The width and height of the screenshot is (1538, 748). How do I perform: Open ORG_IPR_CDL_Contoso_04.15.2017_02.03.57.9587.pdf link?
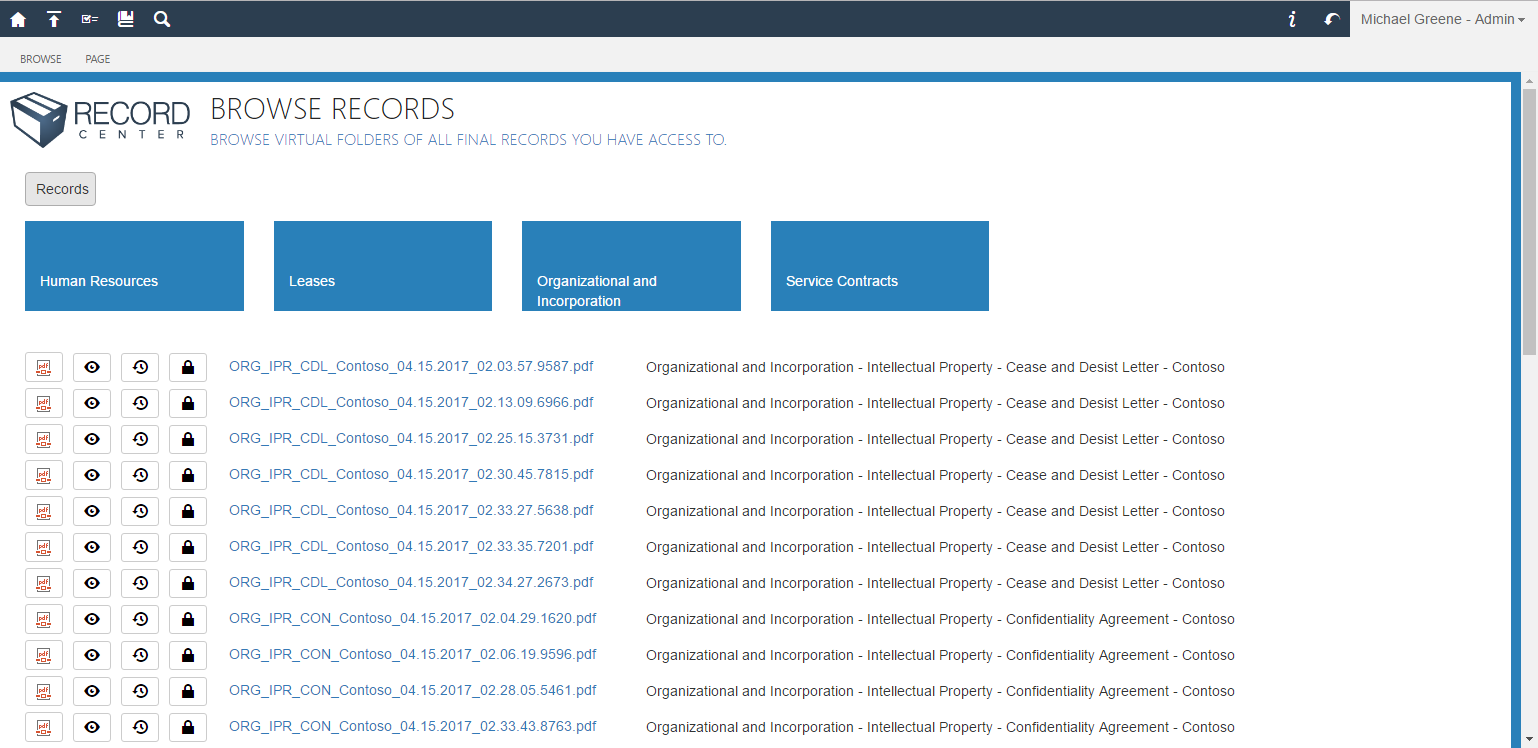pos(411,366)
